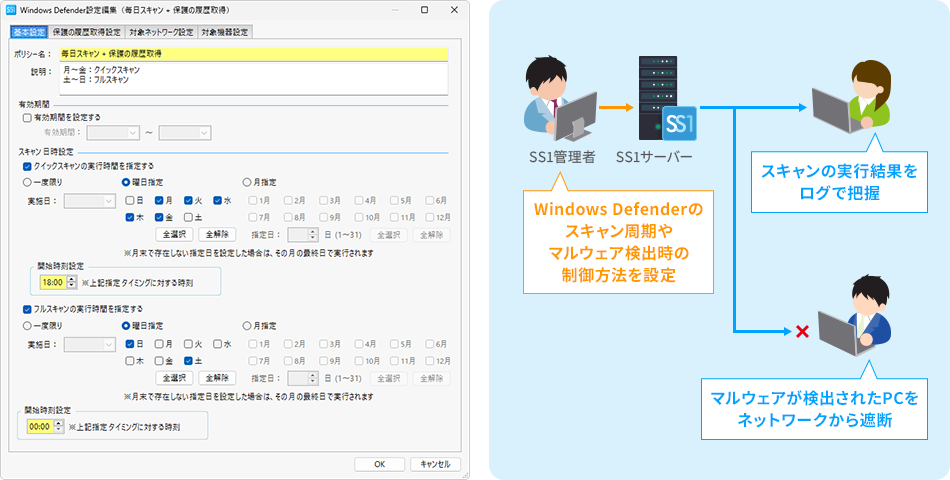Uncheck full scan 日 (Sunday) checkbox
This screenshot has width=950, height=480.
click(x=130, y=344)
